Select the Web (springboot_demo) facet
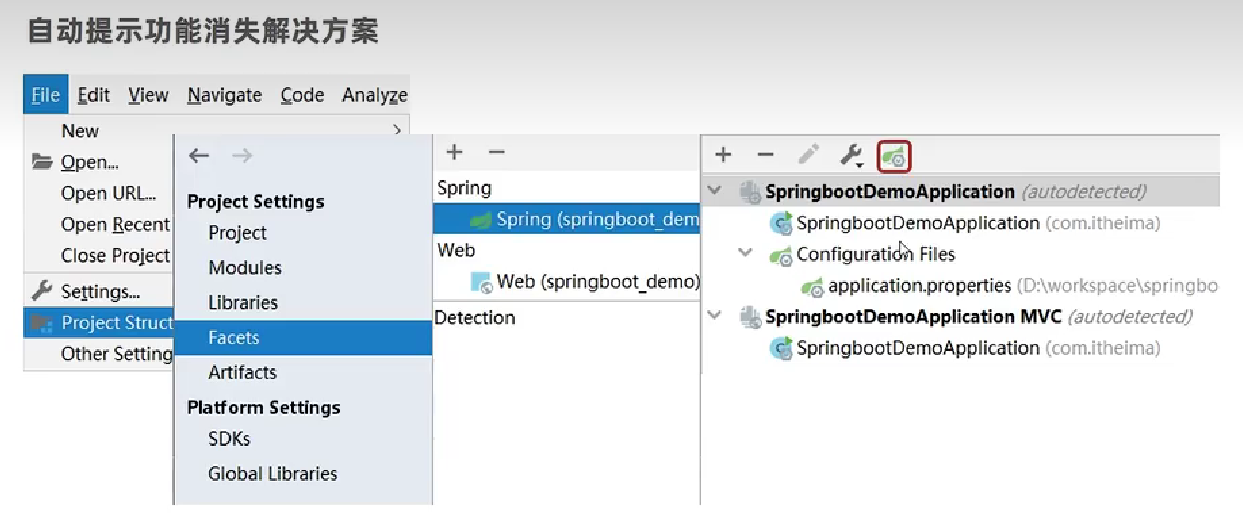Image resolution: width=1243 pixels, height=514 pixels. point(597,282)
